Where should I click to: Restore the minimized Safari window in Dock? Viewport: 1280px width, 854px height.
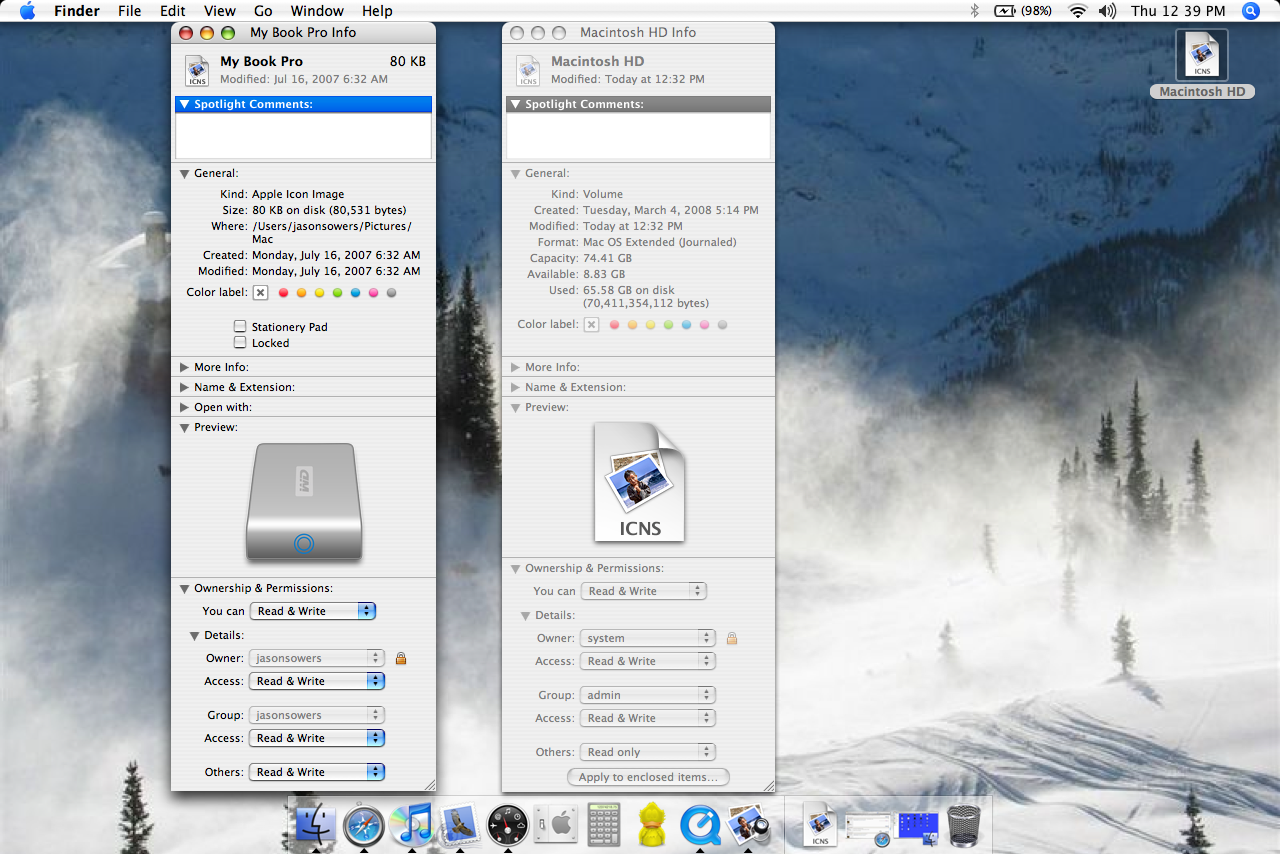867,827
